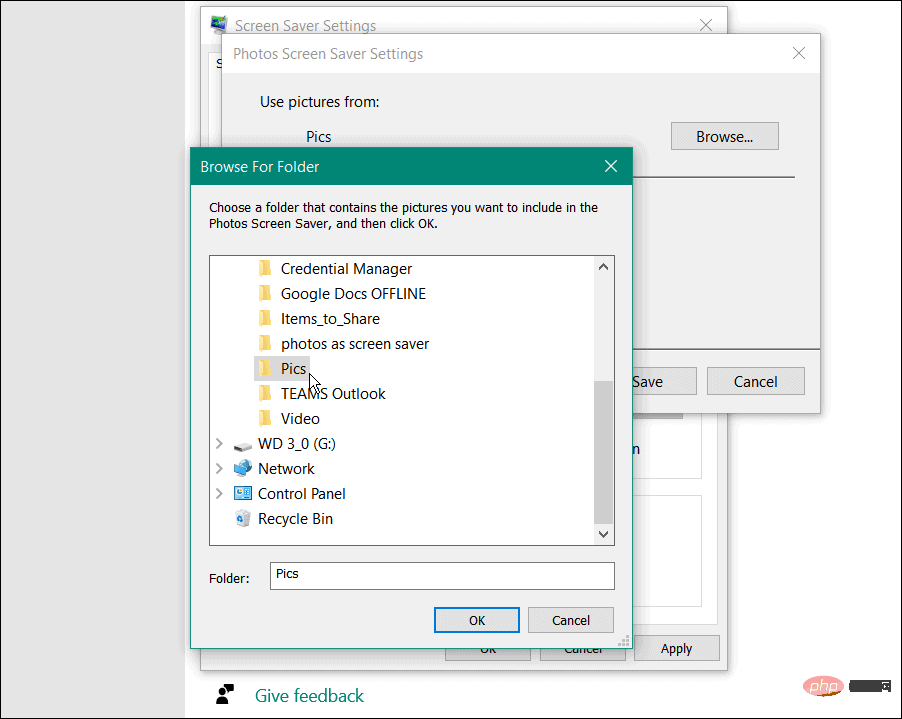Click the Google Docs OFFLINE folder icon
This screenshot has width=902, height=719.
click(265, 293)
